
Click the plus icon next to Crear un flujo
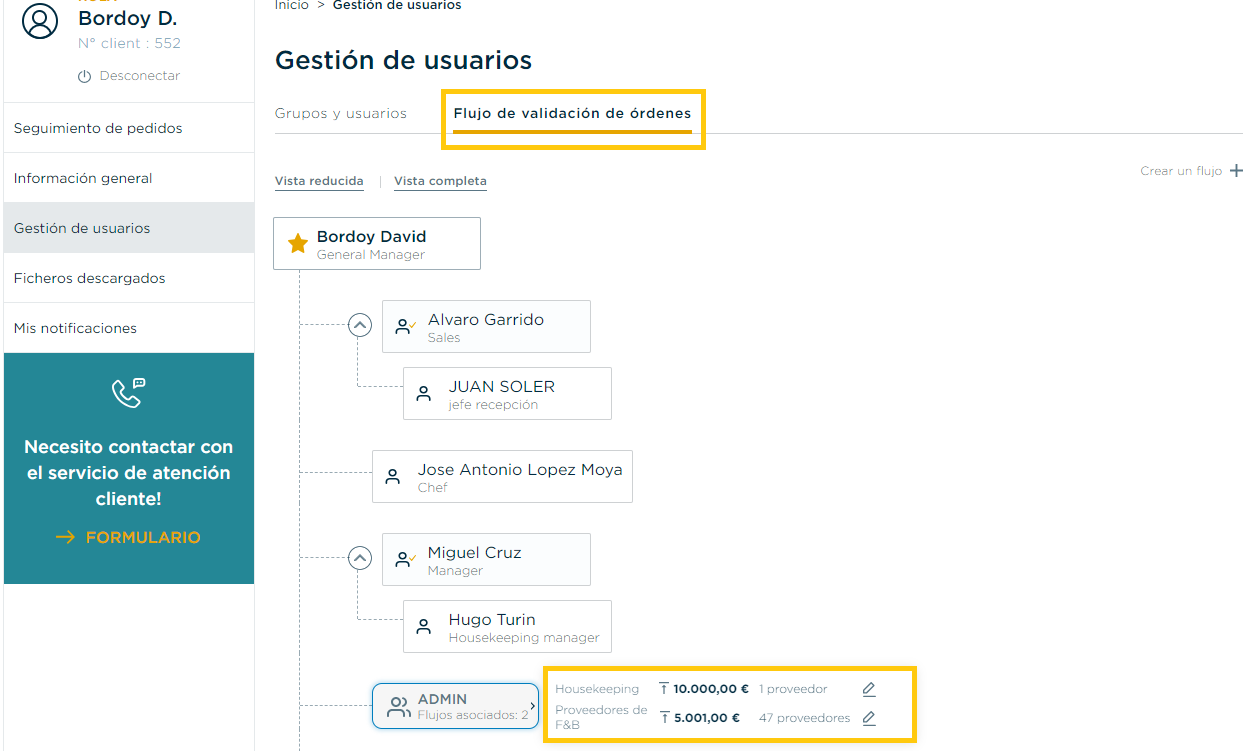pos(1236,171)
